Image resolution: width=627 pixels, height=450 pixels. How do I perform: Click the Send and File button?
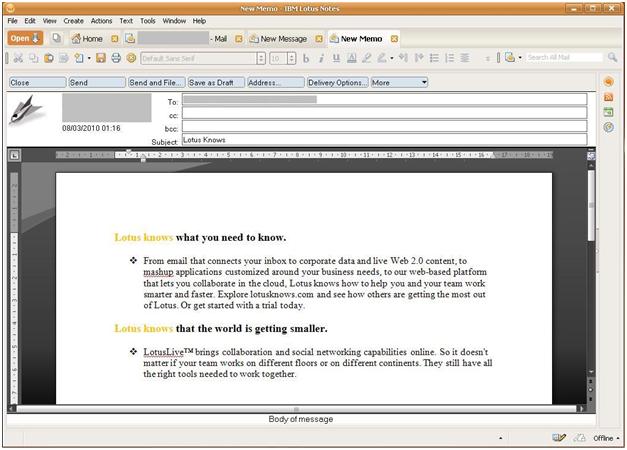point(157,82)
